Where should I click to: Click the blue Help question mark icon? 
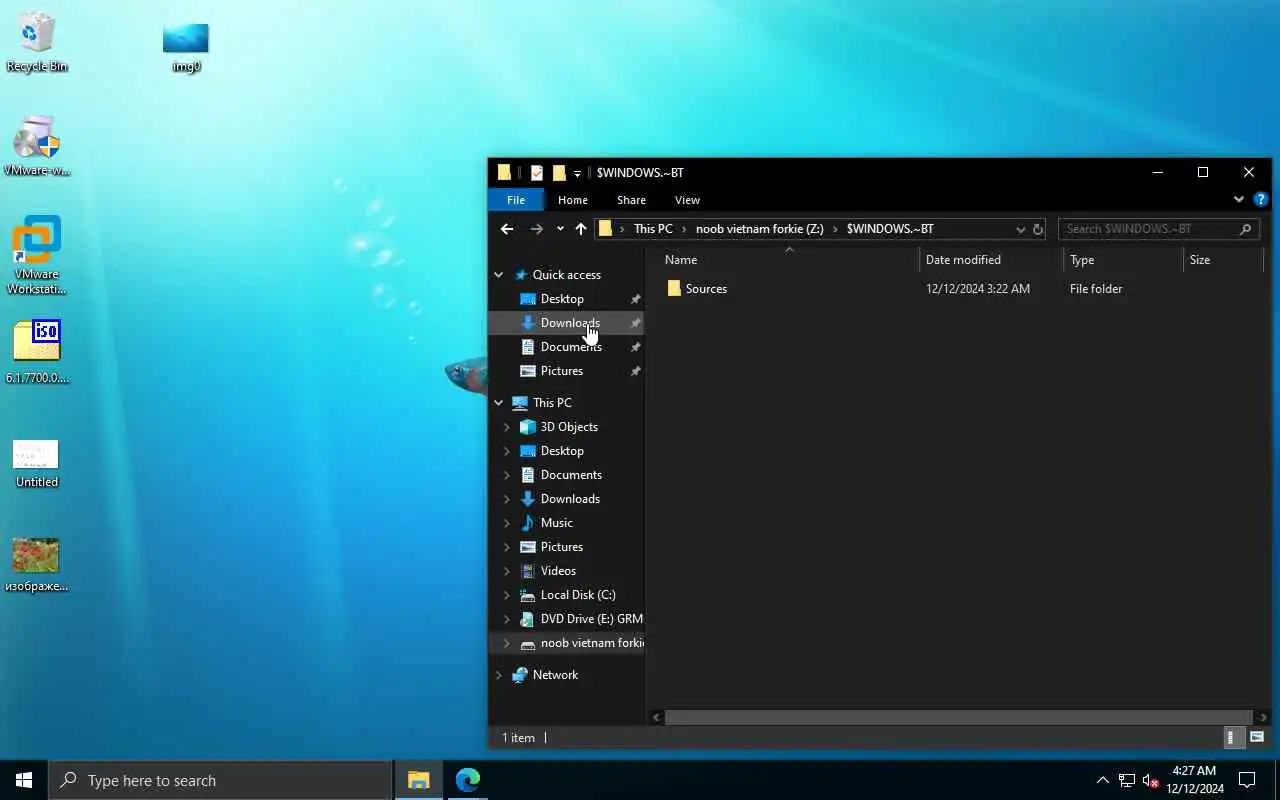[x=1261, y=199]
